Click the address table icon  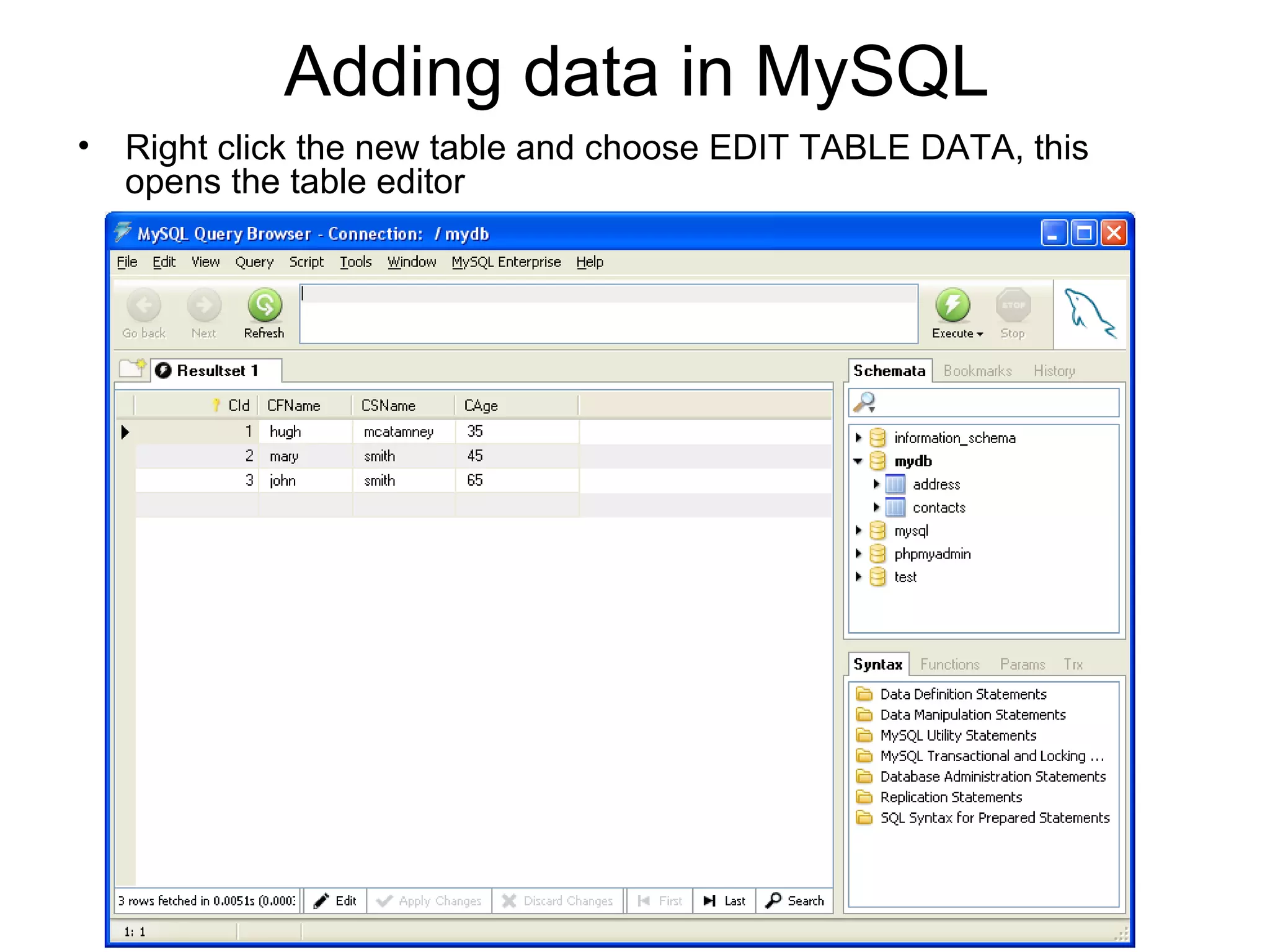[x=895, y=484]
